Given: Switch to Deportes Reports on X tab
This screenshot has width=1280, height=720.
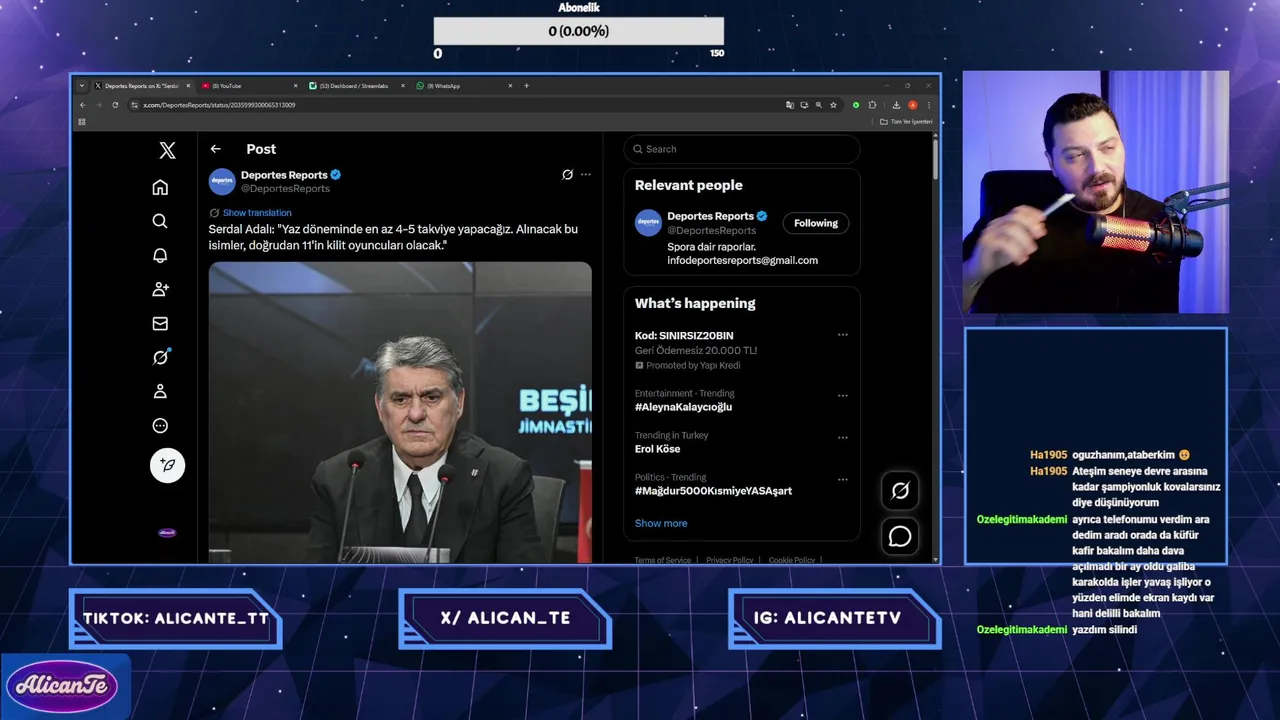Looking at the screenshot, I should [x=141, y=86].
